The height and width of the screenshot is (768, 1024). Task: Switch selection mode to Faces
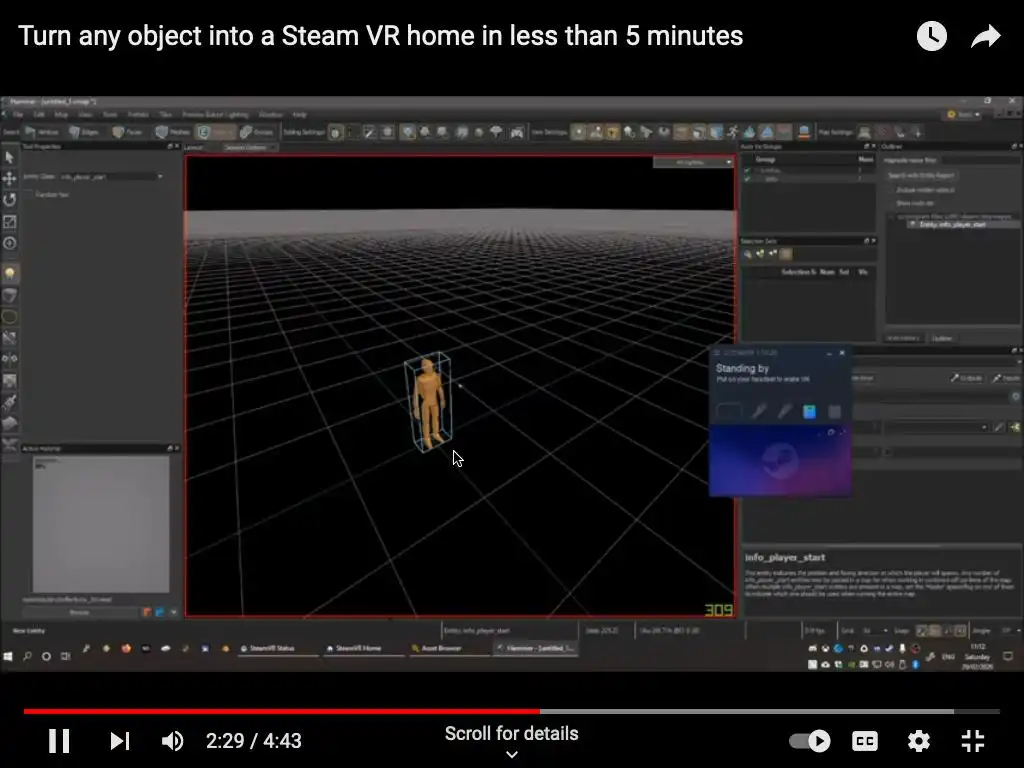[127, 133]
